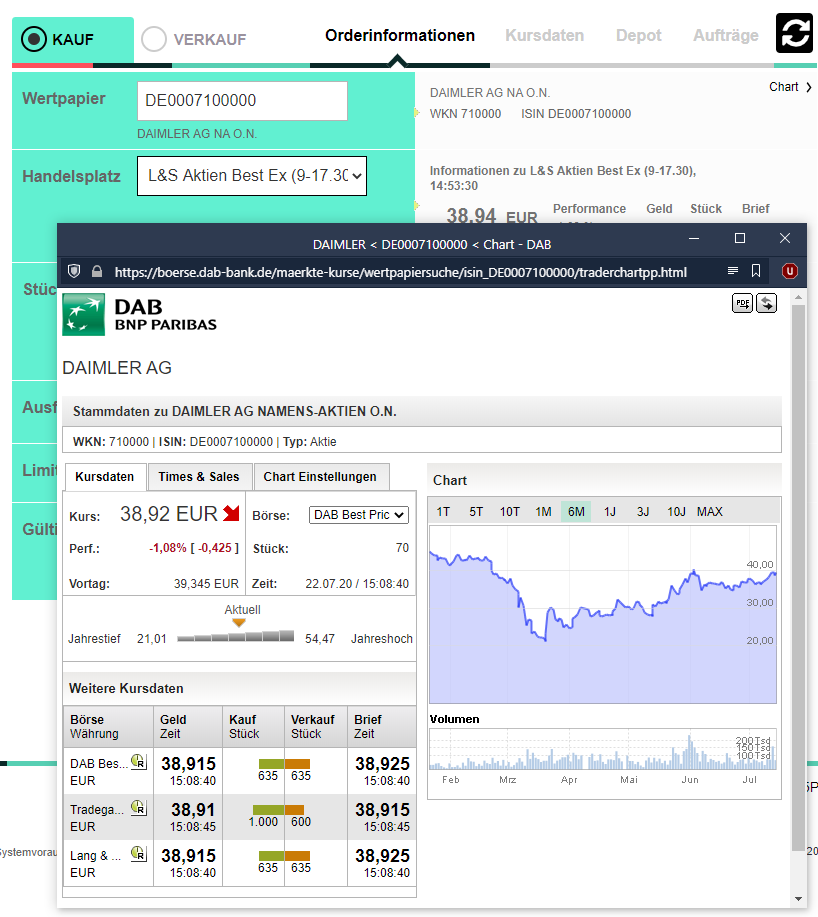Switch to Kursdaten tab in order window
Screen dimensions: 818x917
pos(544,36)
